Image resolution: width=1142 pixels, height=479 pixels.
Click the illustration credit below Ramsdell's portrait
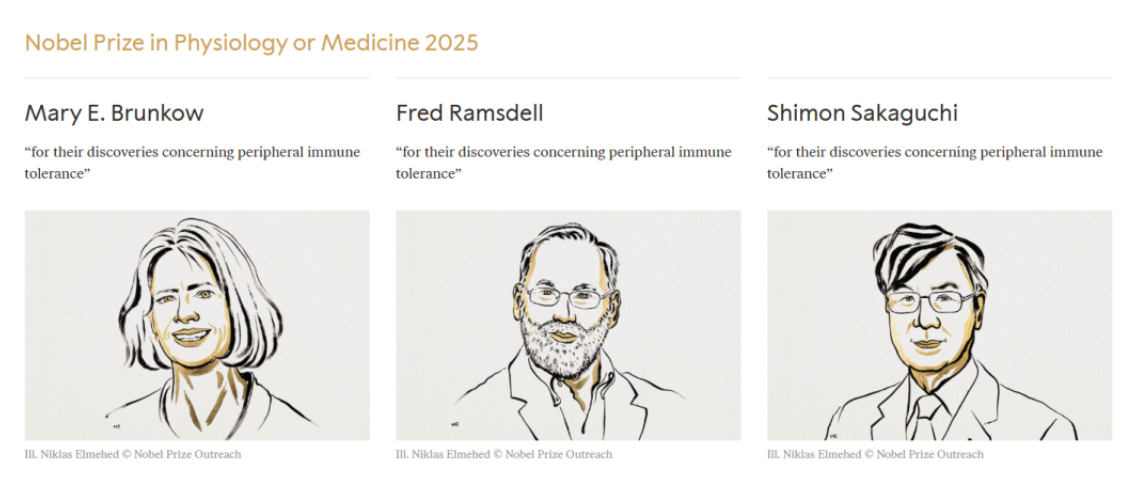coord(504,454)
